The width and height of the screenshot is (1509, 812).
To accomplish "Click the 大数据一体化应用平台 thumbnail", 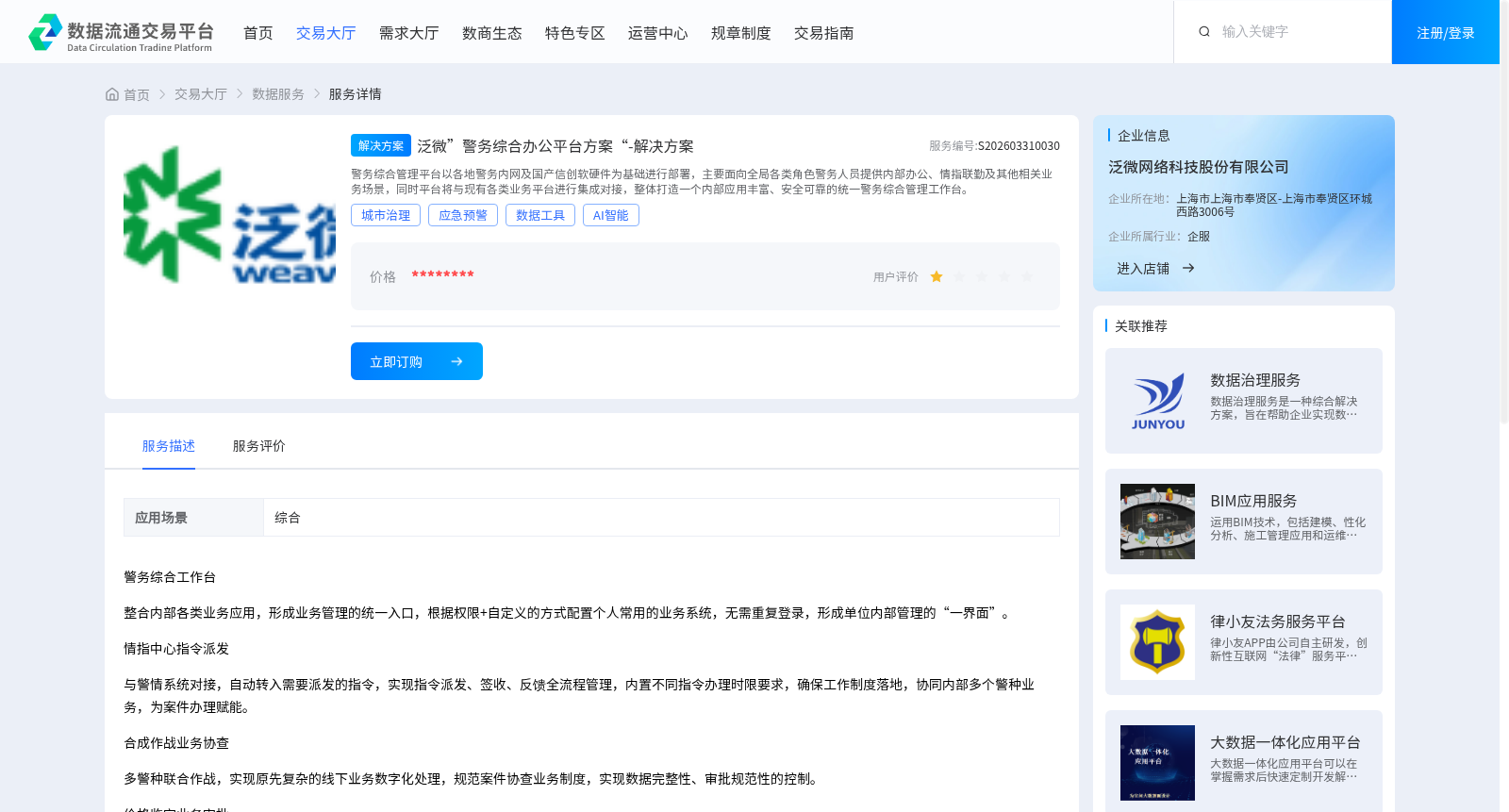I will coord(1157,763).
